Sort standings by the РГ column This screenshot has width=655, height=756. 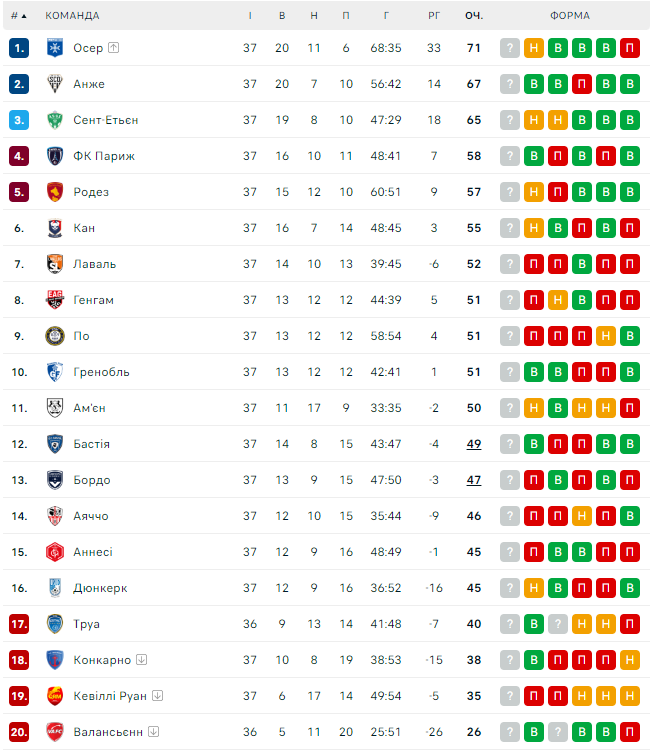434,16
